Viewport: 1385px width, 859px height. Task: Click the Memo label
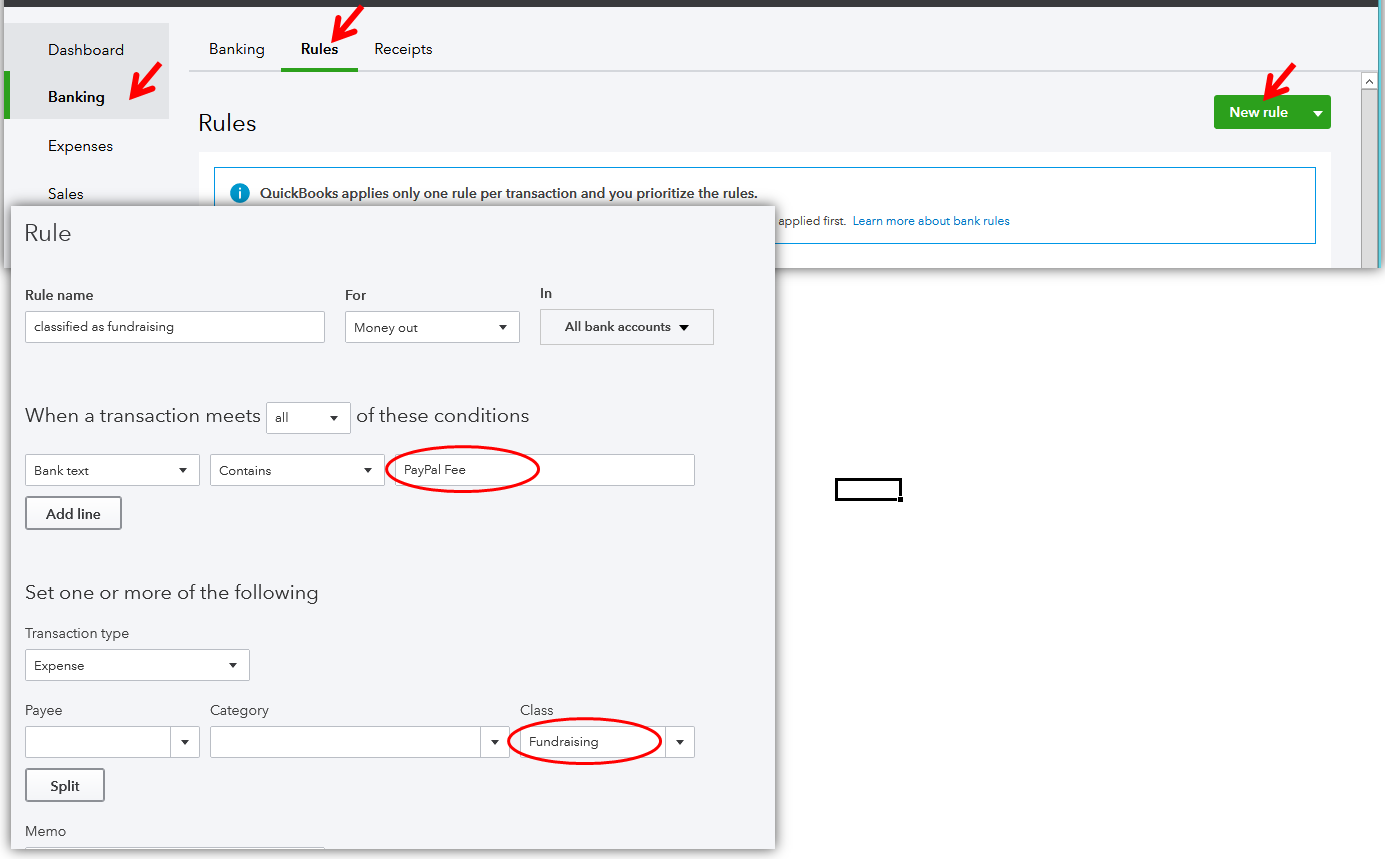click(46, 831)
